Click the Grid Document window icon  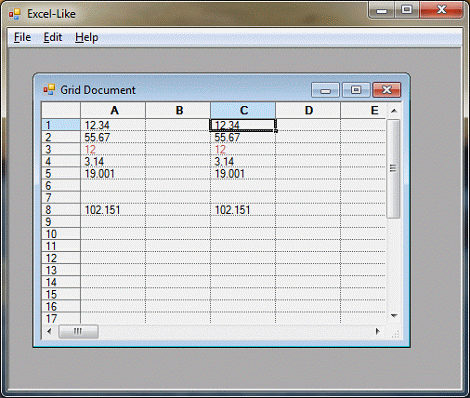click(x=49, y=90)
